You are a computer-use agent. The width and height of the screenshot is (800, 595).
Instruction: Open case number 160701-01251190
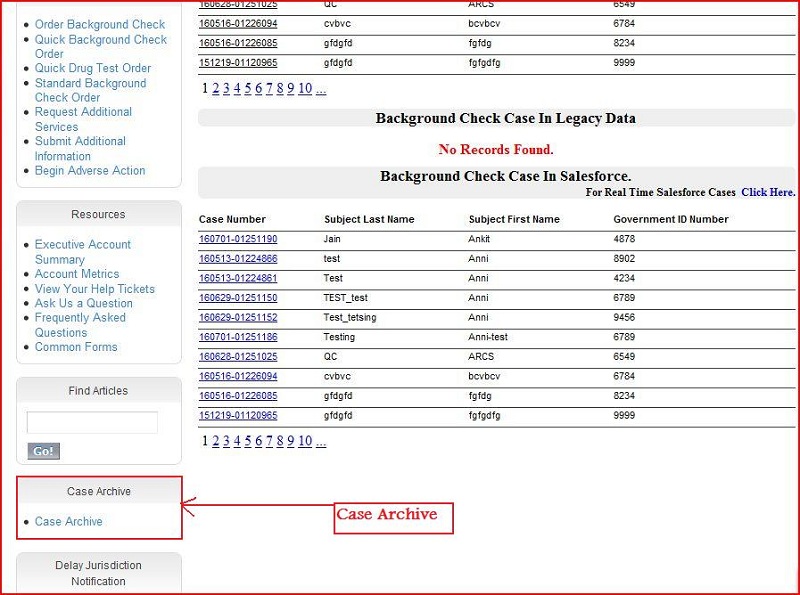click(238, 239)
